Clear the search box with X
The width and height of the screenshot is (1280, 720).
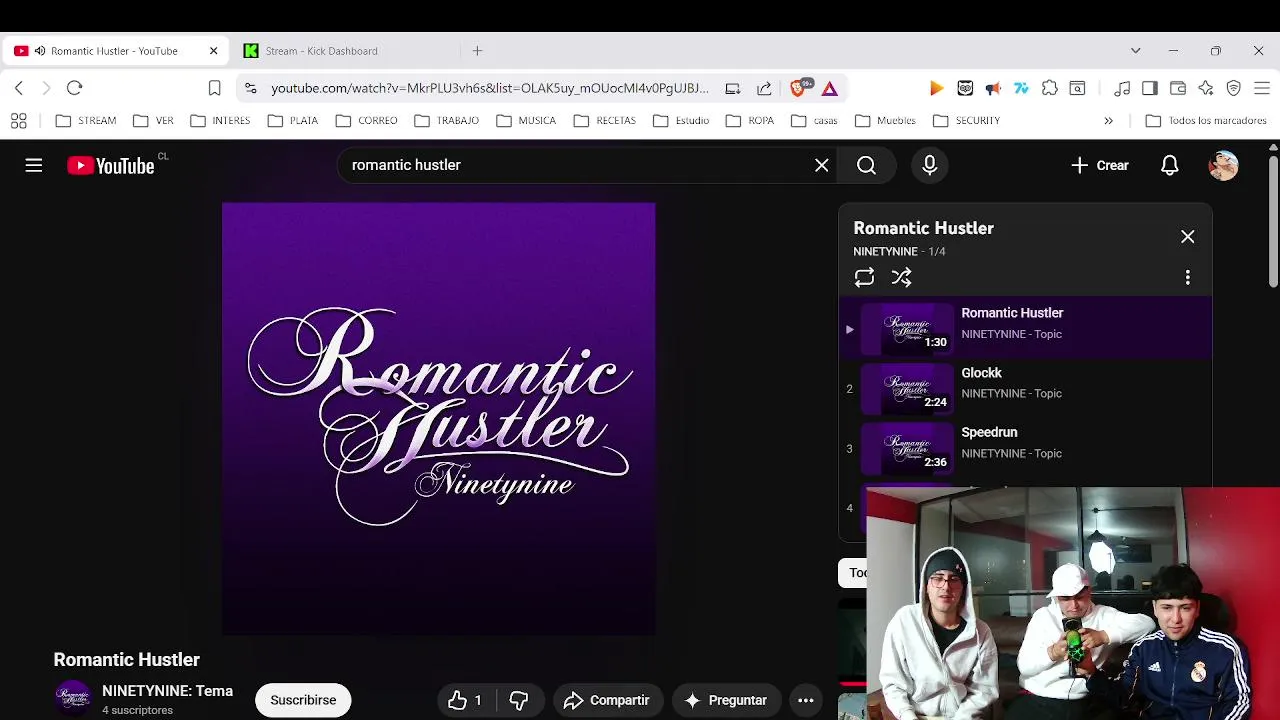coord(822,165)
